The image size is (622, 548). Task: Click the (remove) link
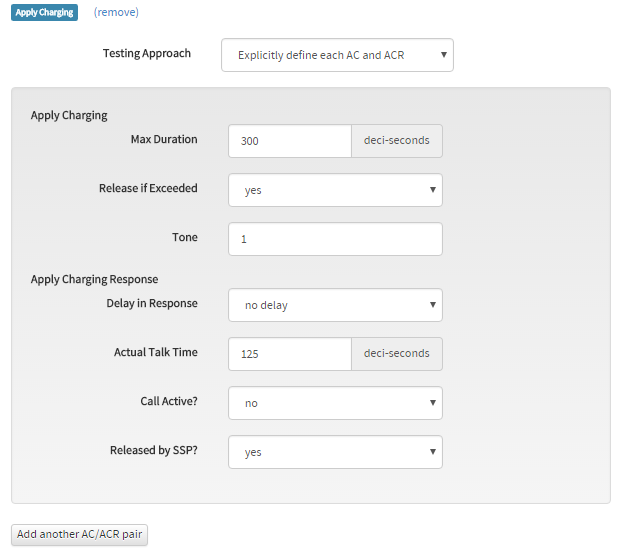(116, 12)
